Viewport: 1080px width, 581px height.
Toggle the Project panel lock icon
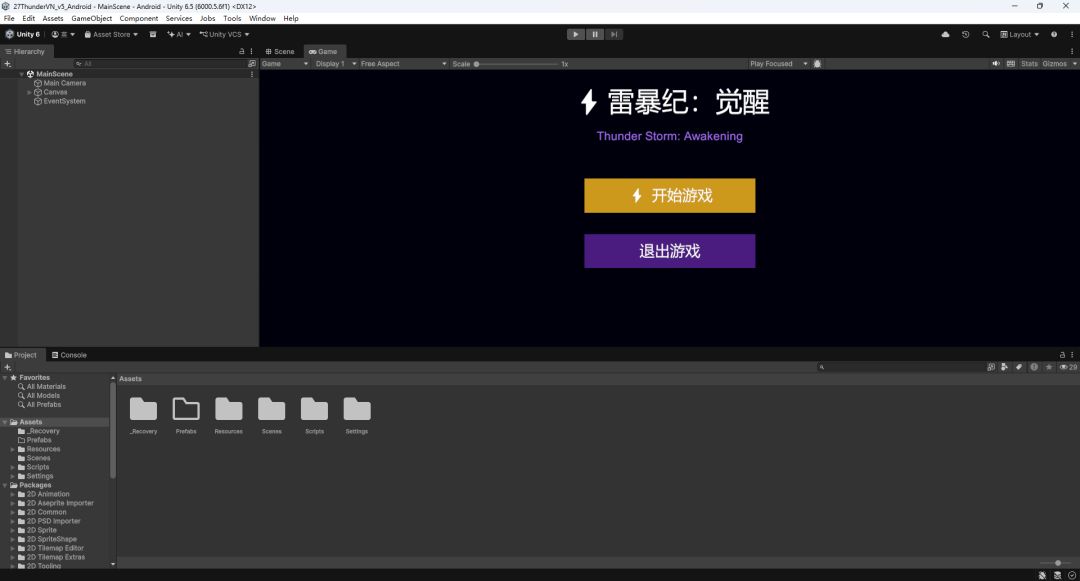[x=1062, y=355]
